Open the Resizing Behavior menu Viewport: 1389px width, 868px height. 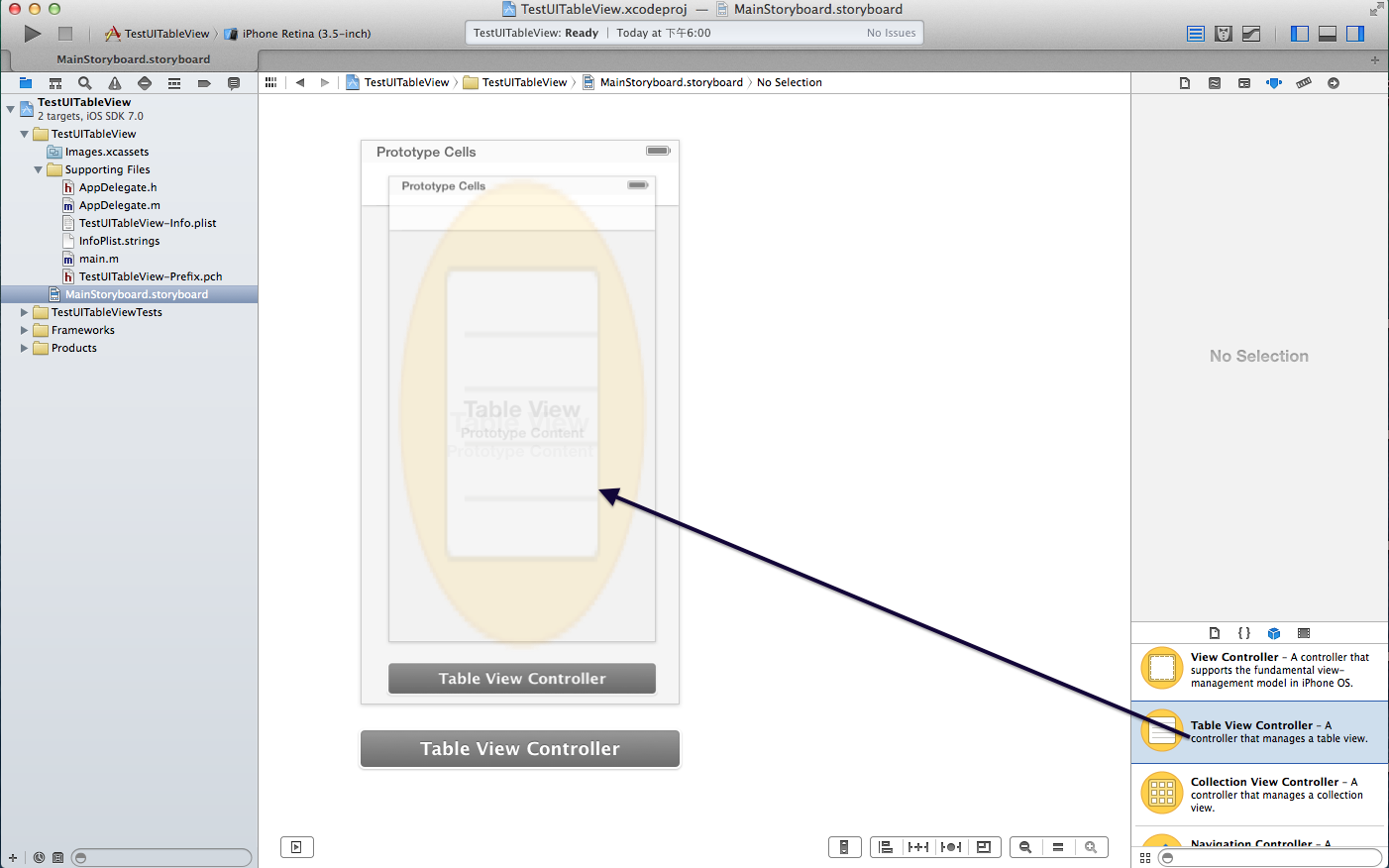(984, 847)
